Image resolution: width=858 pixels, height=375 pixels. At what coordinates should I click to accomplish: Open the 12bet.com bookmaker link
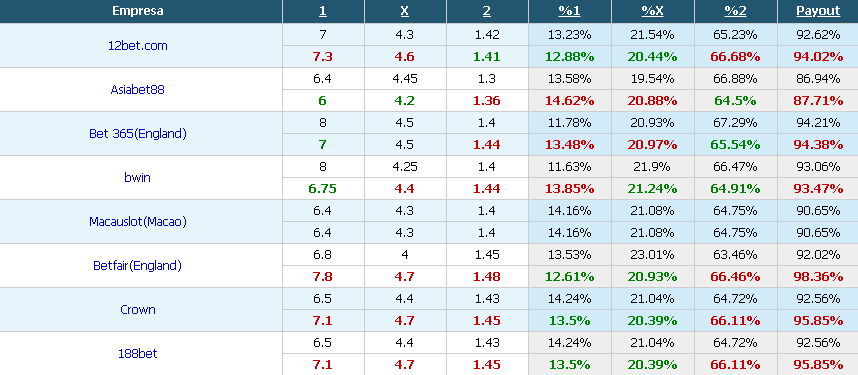[x=137, y=46]
